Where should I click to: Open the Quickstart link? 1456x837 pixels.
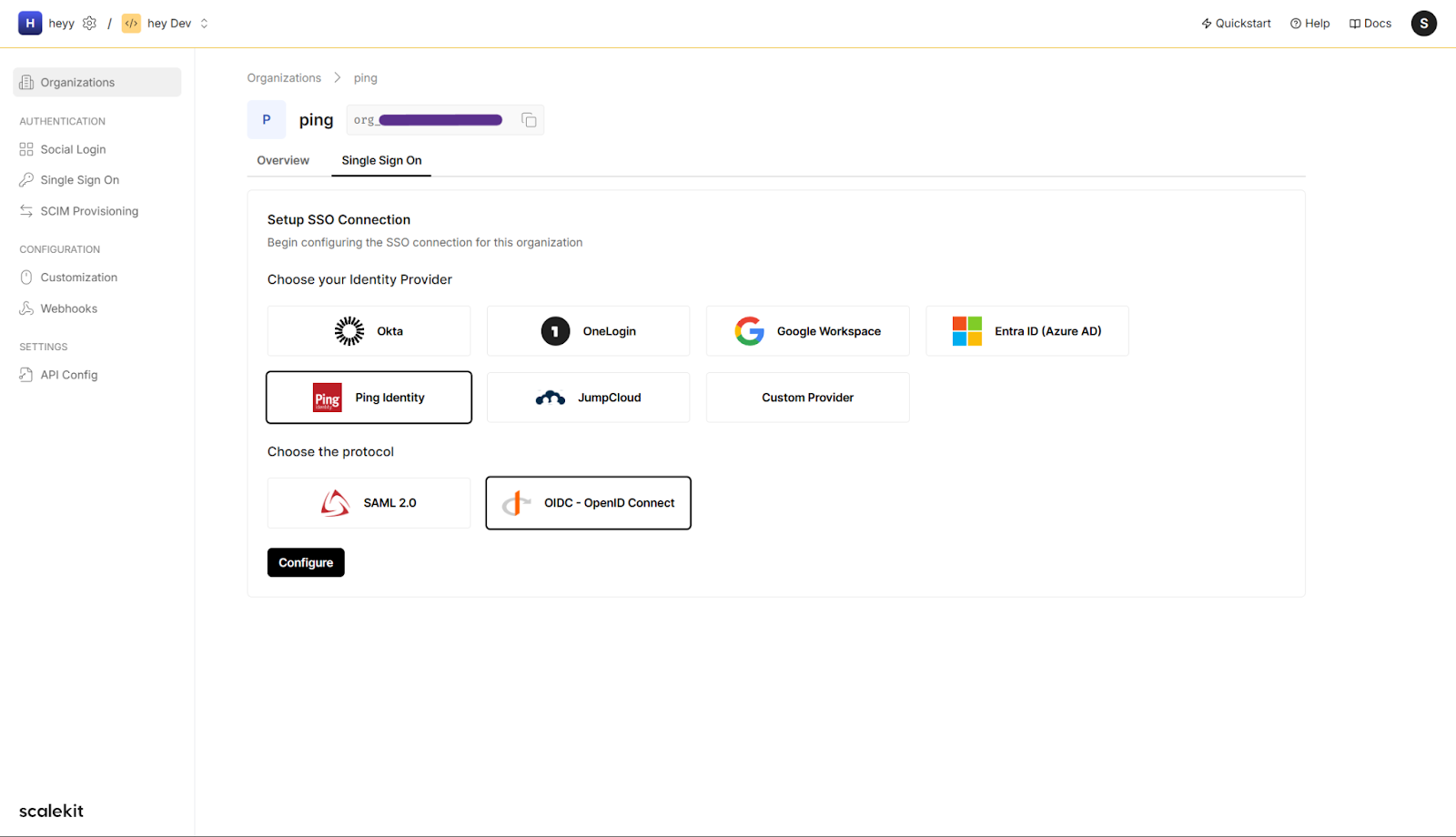1236,24
